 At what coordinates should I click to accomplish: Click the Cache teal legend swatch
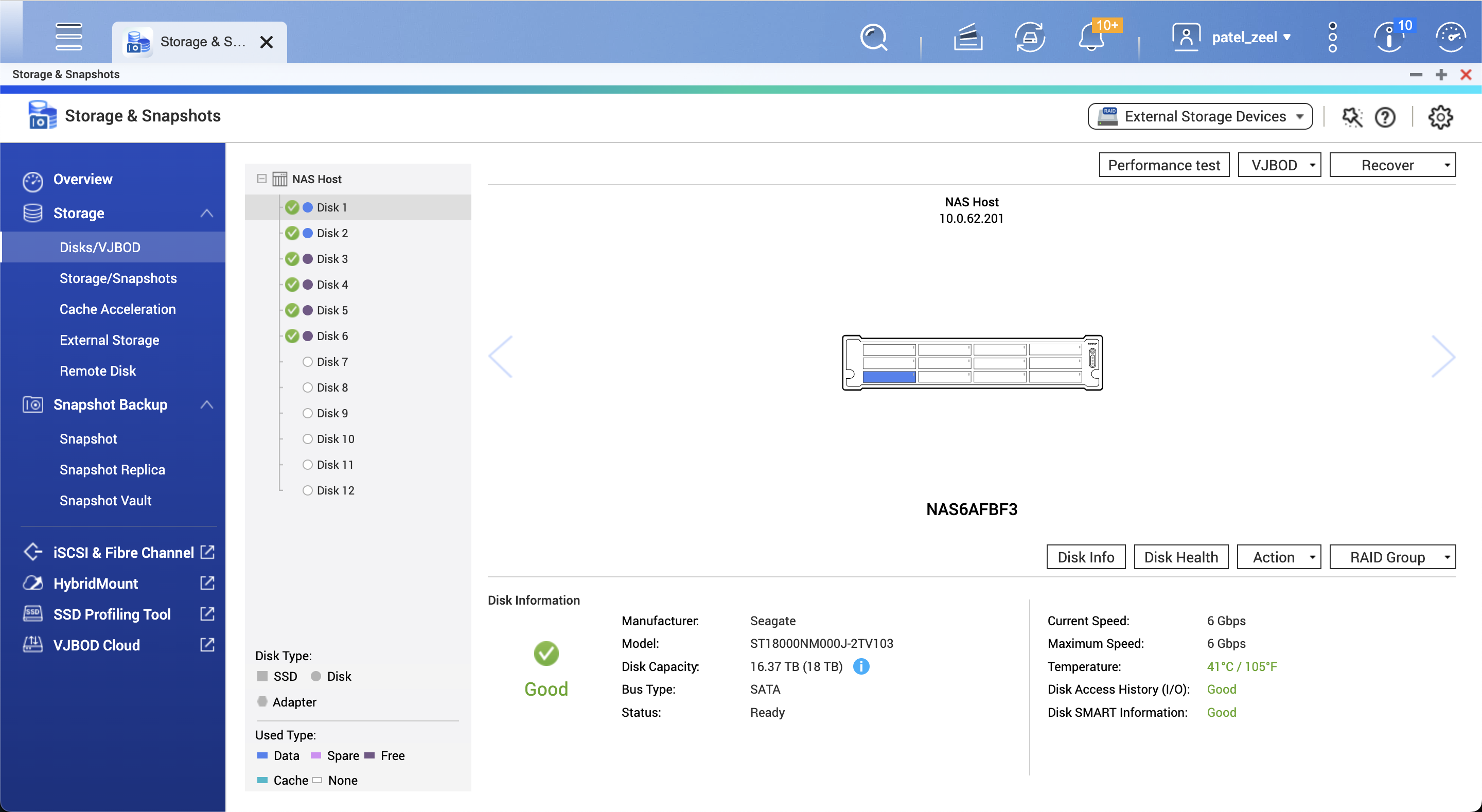pyautogui.click(x=262, y=780)
